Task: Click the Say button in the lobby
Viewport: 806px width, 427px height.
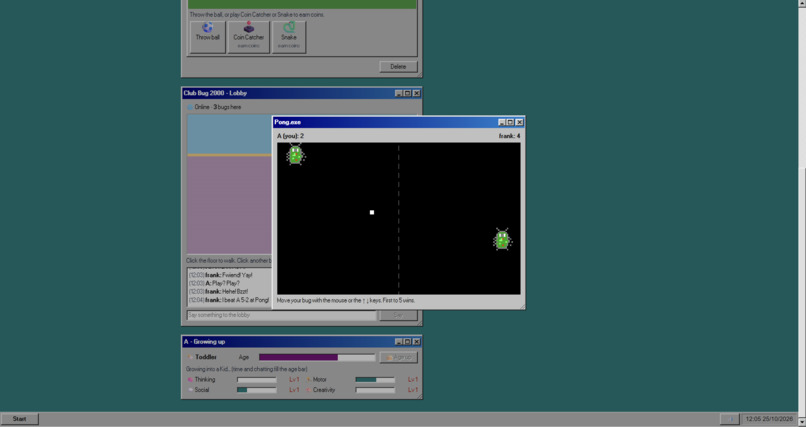Action: 398,315
